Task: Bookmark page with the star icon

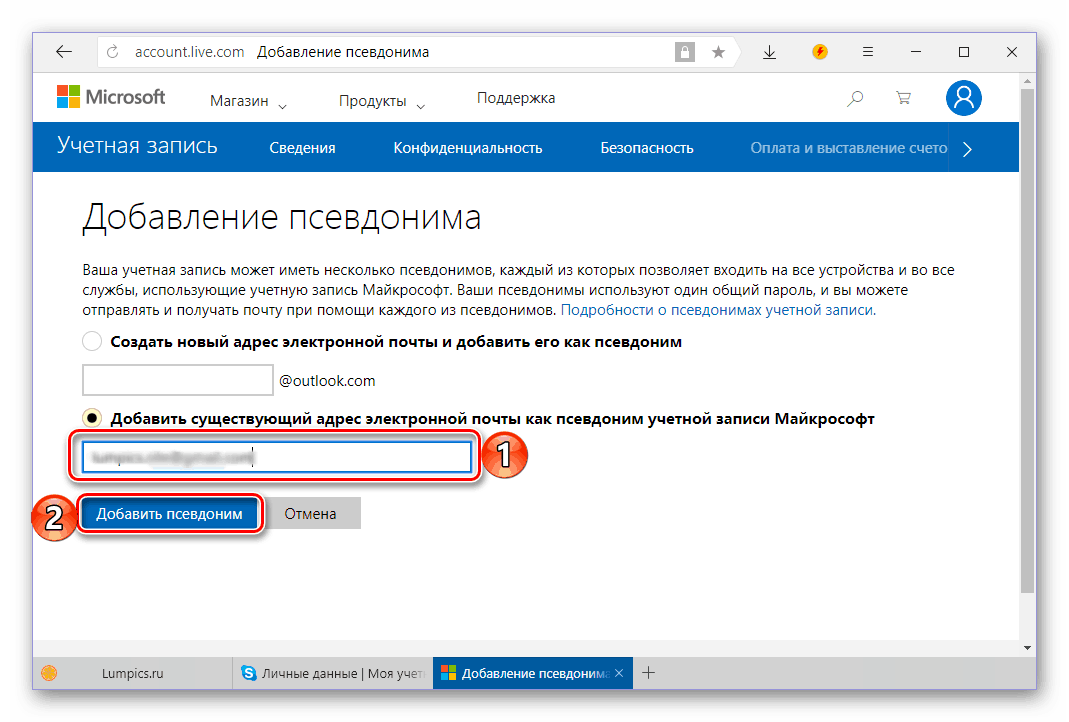Action: (x=718, y=52)
